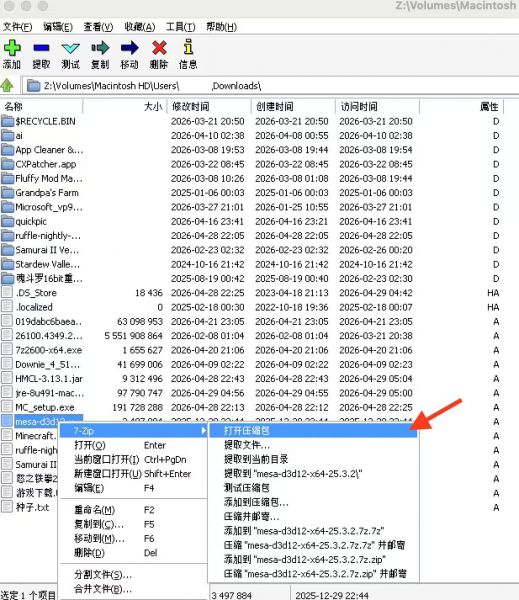Select the HMCL-3.13.1.jar file icon
Viewport: 519px width, 600px height.
coord(7,378)
